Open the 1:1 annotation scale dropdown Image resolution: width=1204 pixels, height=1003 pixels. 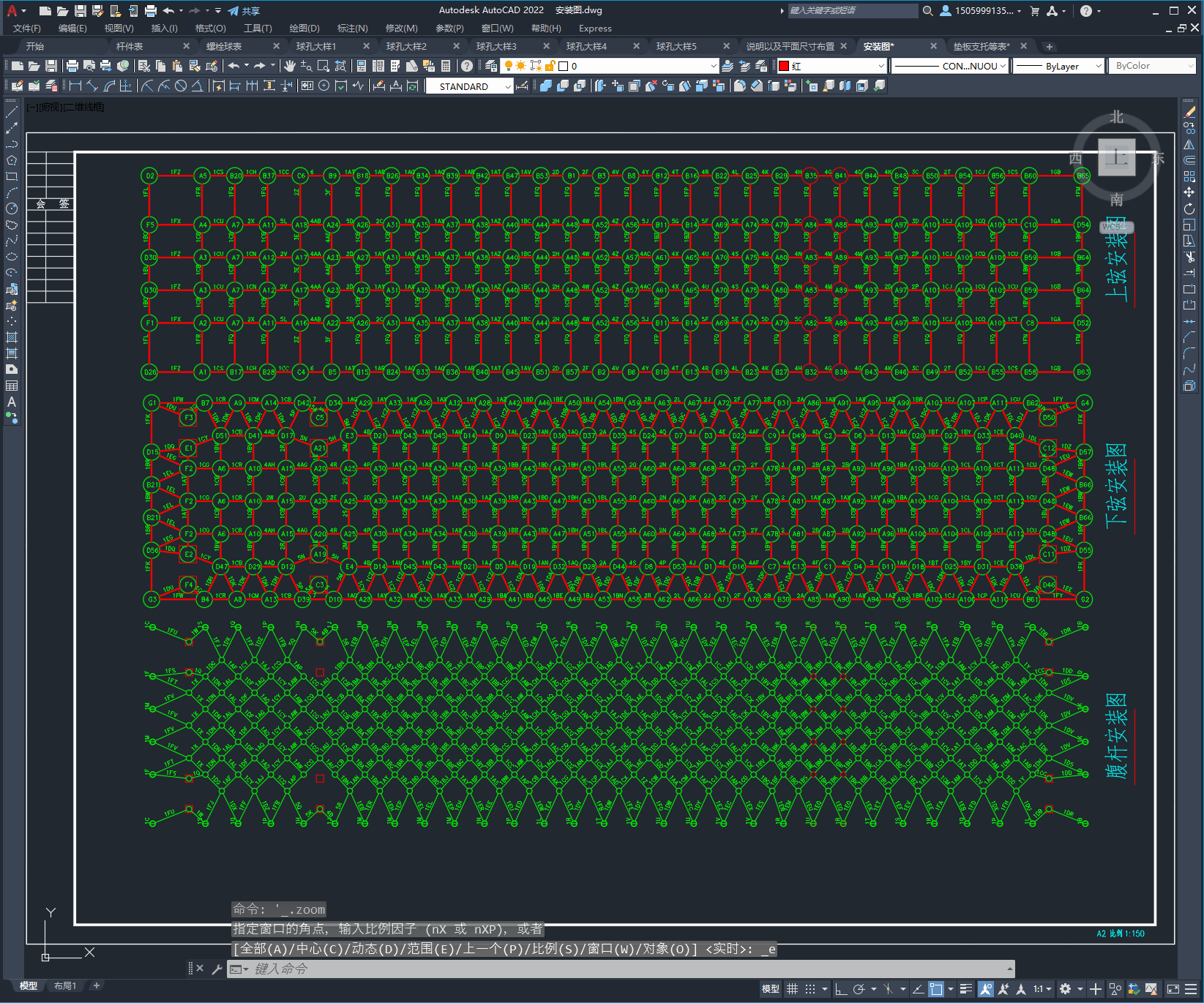tap(1042, 989)
